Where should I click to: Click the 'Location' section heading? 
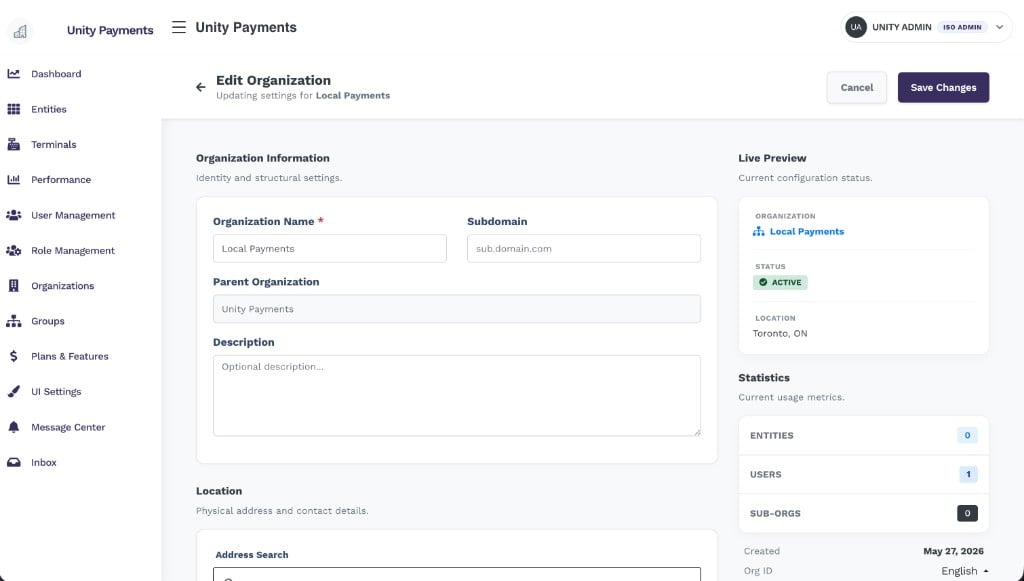click(219, 491)
